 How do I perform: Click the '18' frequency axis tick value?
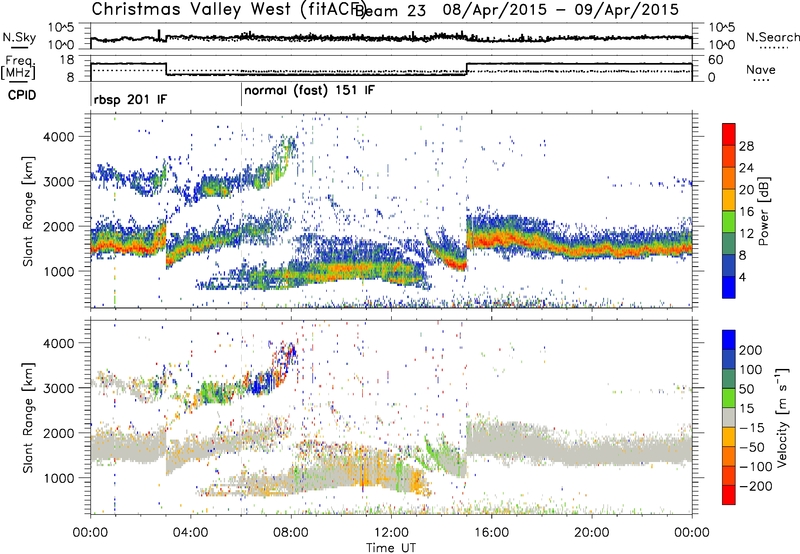pyautogui.click(x=66, y=60)
